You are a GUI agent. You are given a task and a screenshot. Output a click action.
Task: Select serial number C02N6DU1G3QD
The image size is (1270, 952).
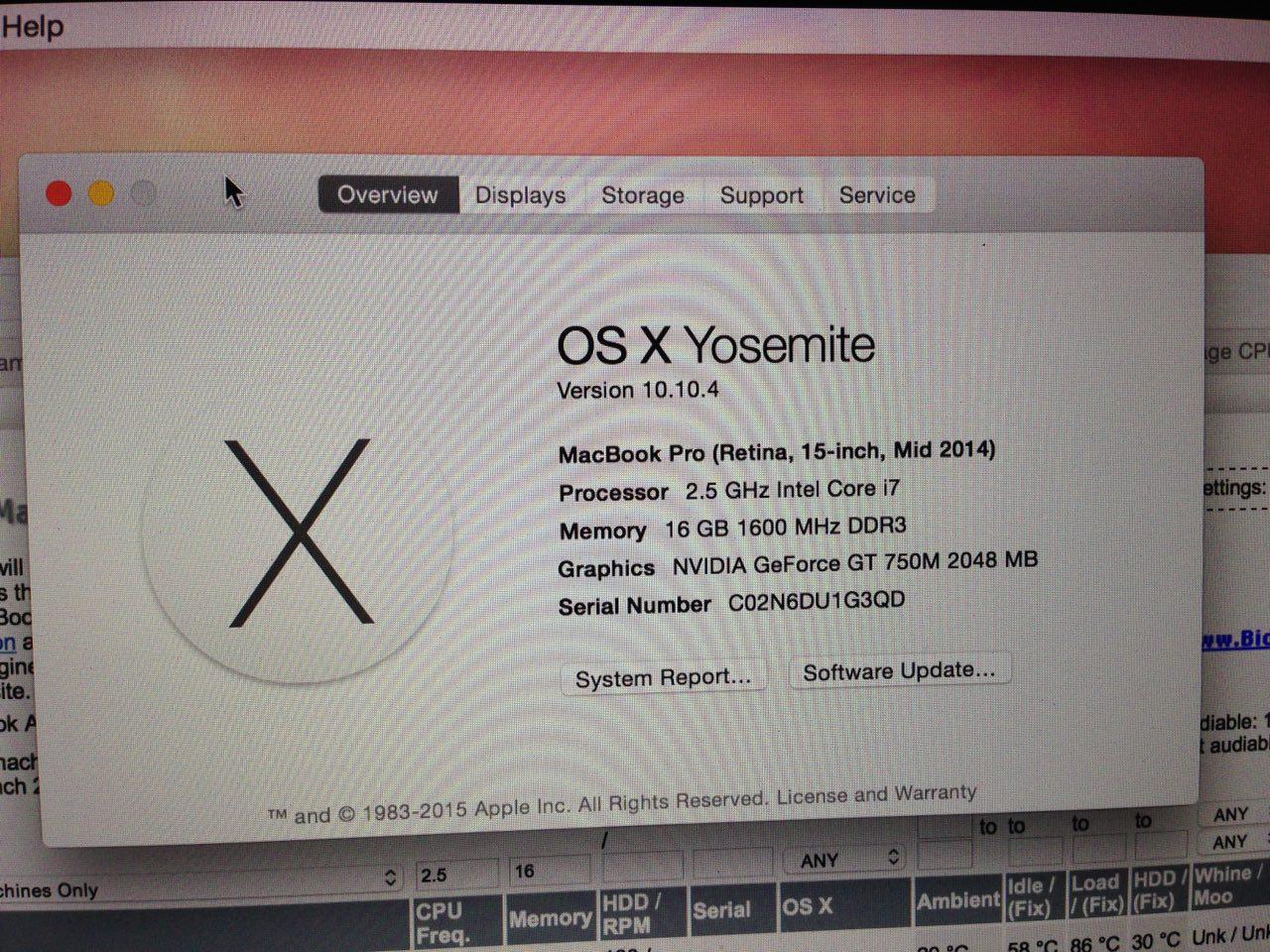(817, 602)
